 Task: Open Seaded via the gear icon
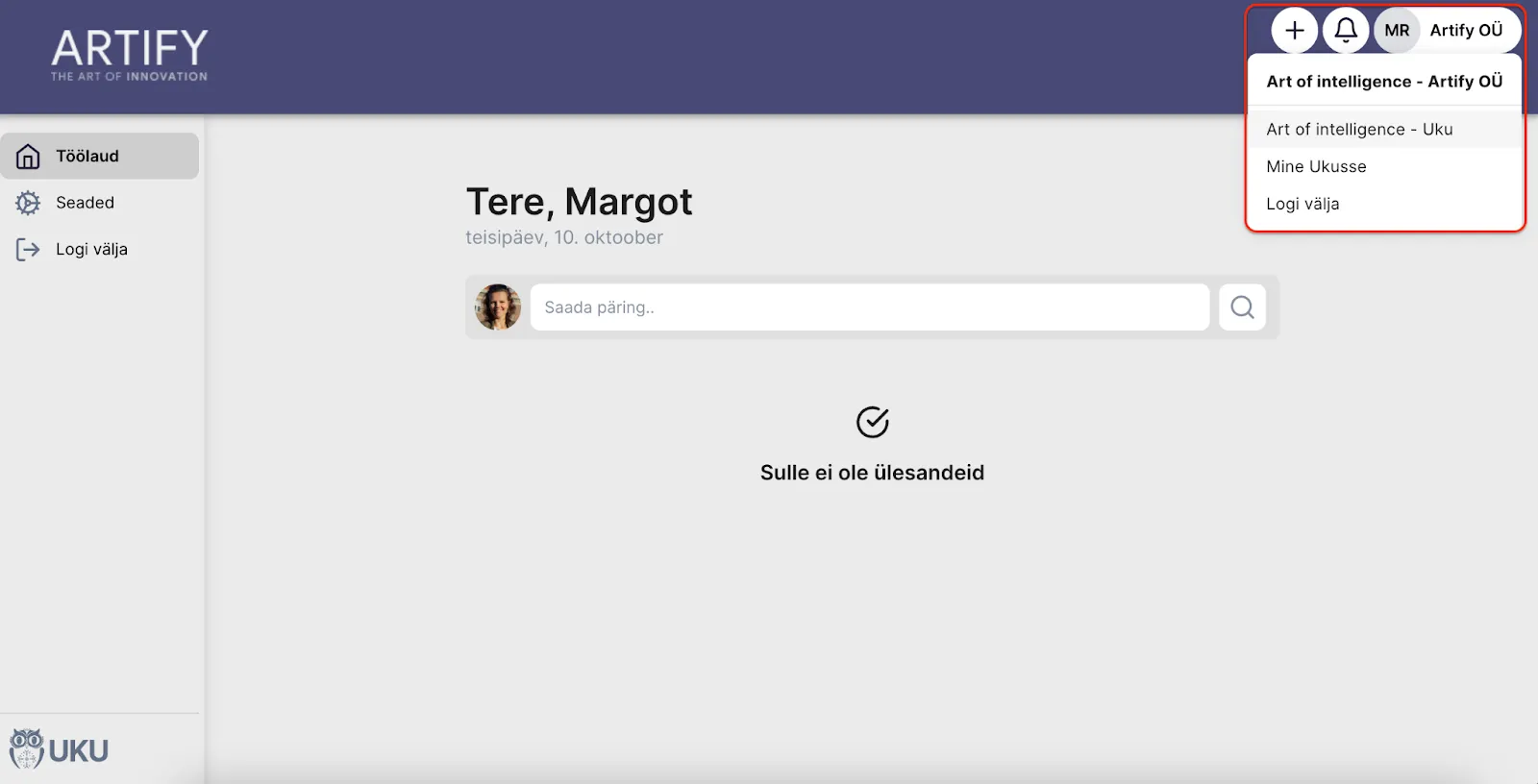[x=28, y=203]
